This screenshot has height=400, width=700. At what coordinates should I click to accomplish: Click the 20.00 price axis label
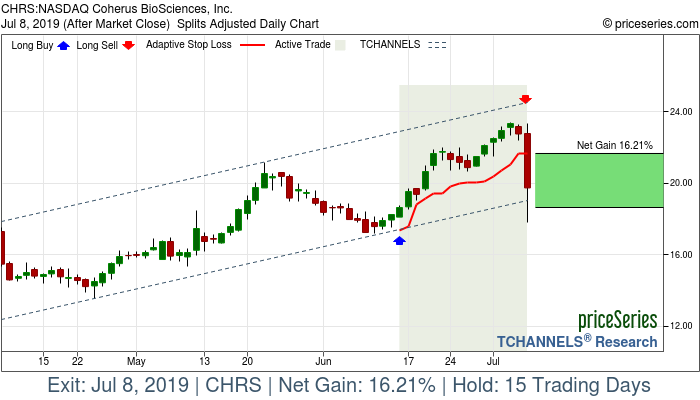681,183
